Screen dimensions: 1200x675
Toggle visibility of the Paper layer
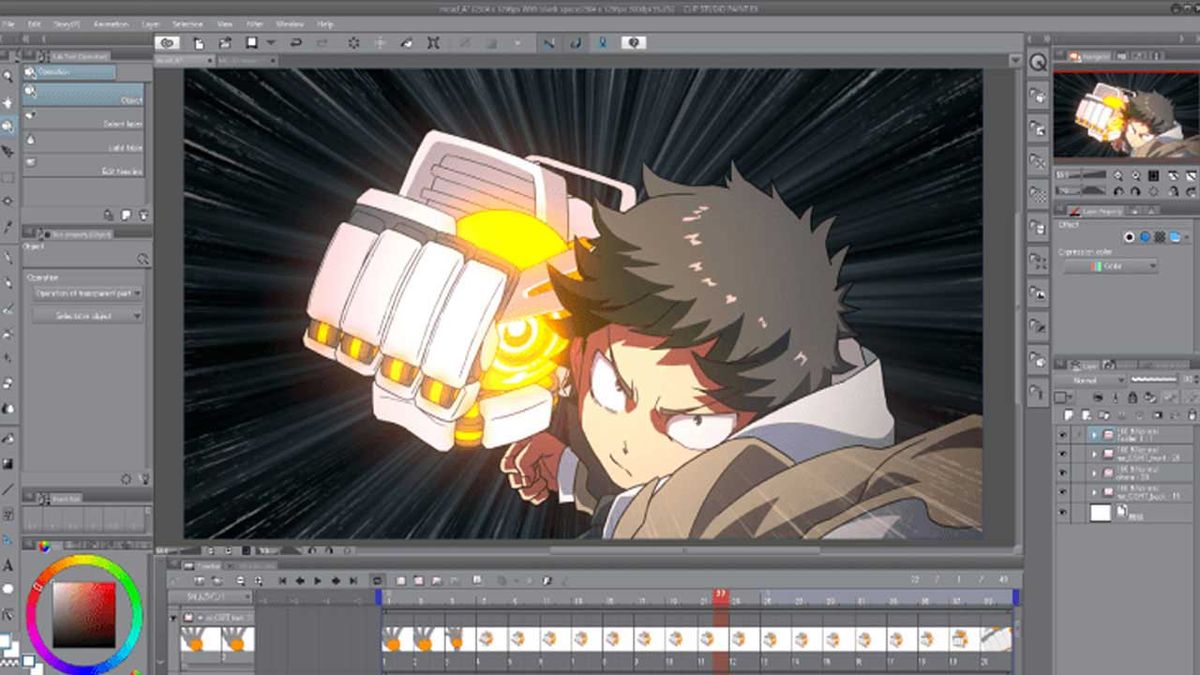click(1063, 511)
